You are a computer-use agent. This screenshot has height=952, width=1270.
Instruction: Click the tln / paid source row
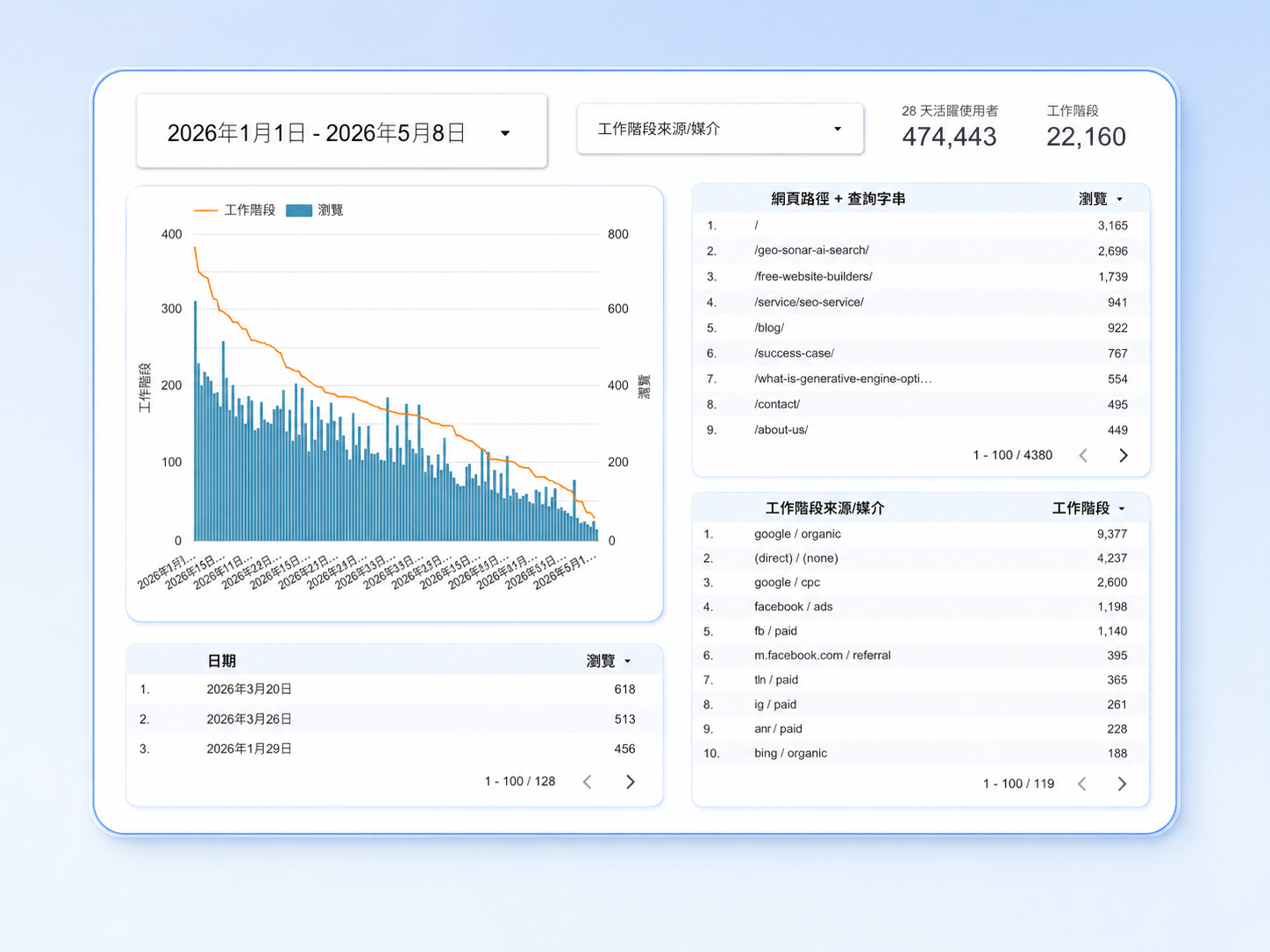tap(921, 680)
